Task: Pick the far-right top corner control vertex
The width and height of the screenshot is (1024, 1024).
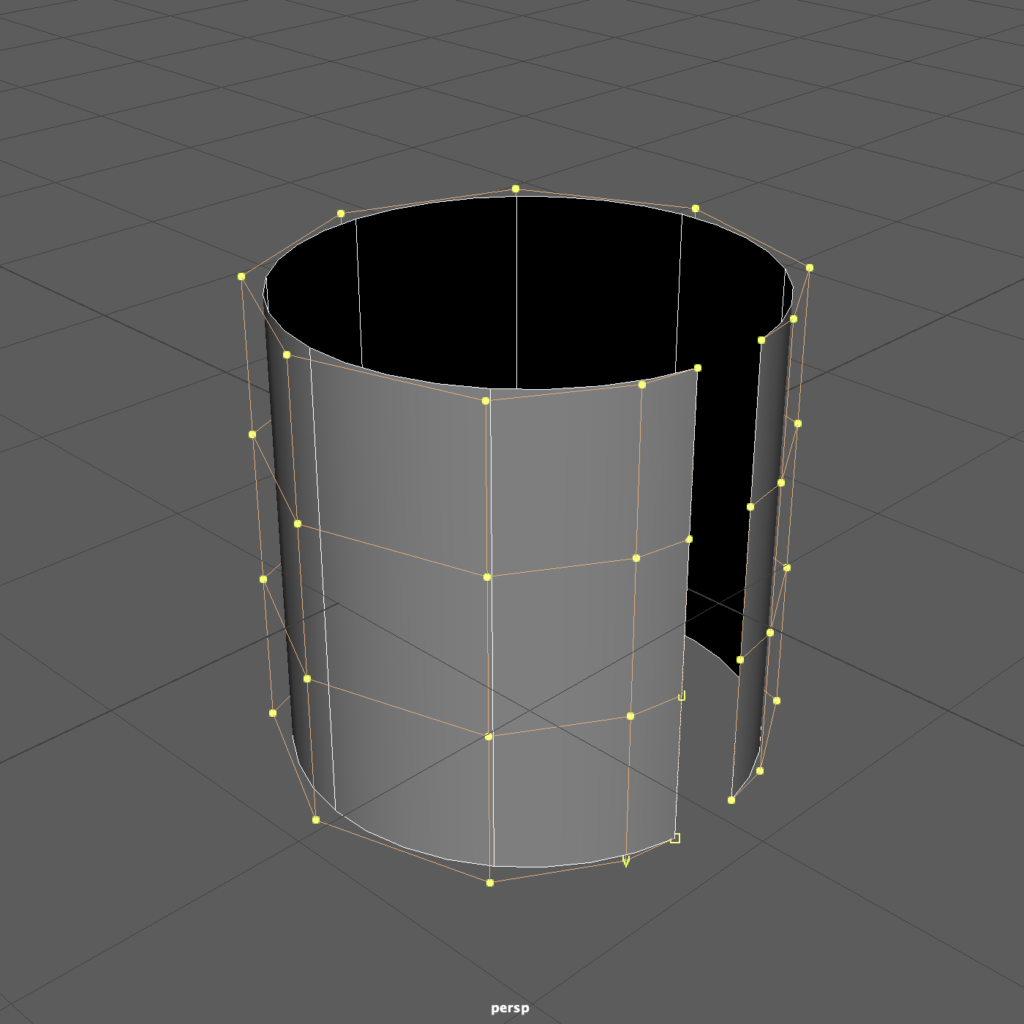Action: point(809,268)
